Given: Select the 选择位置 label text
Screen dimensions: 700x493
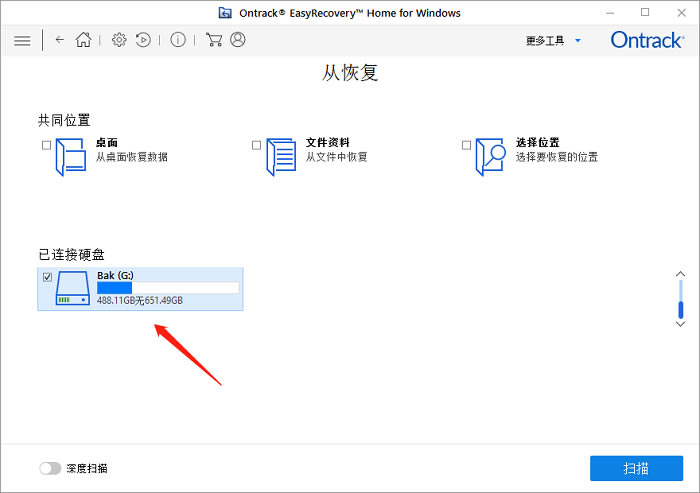Looking at the screenshot, I should point(538,143).
